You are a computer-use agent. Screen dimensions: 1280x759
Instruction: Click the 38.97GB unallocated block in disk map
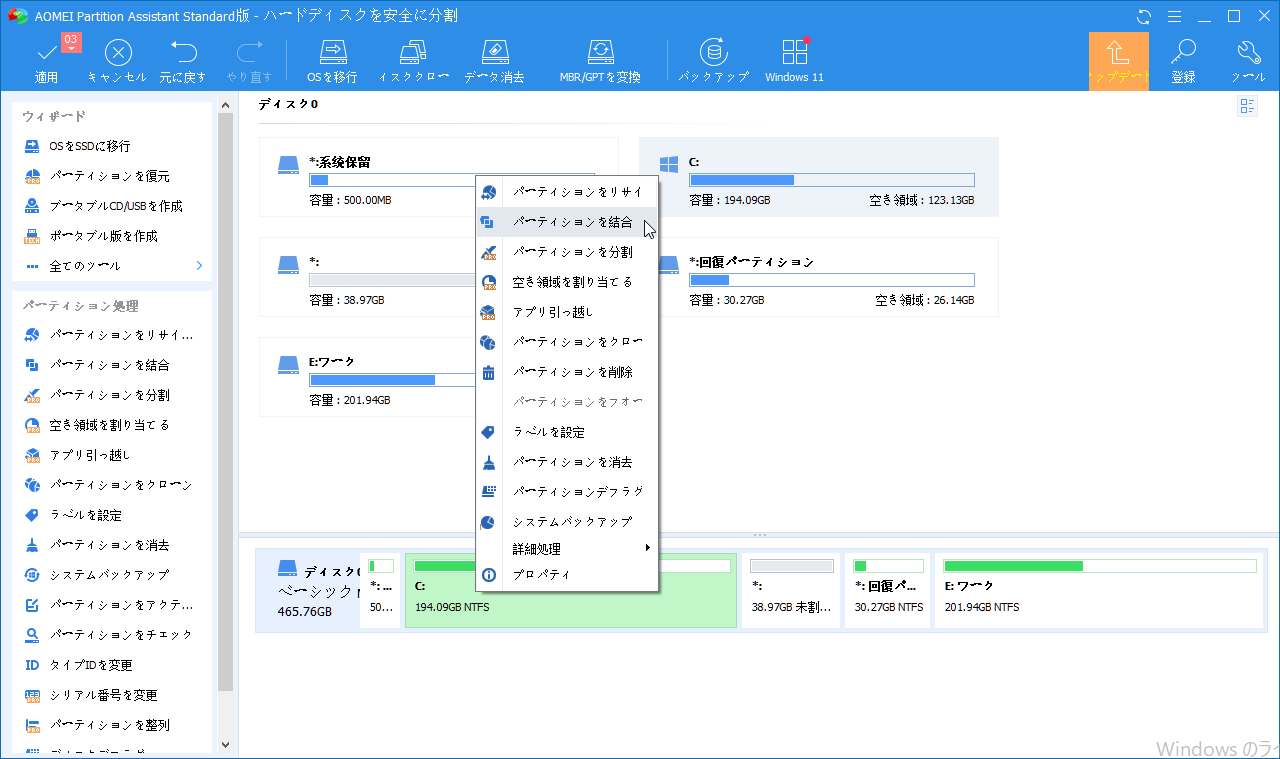click(793, 591)
